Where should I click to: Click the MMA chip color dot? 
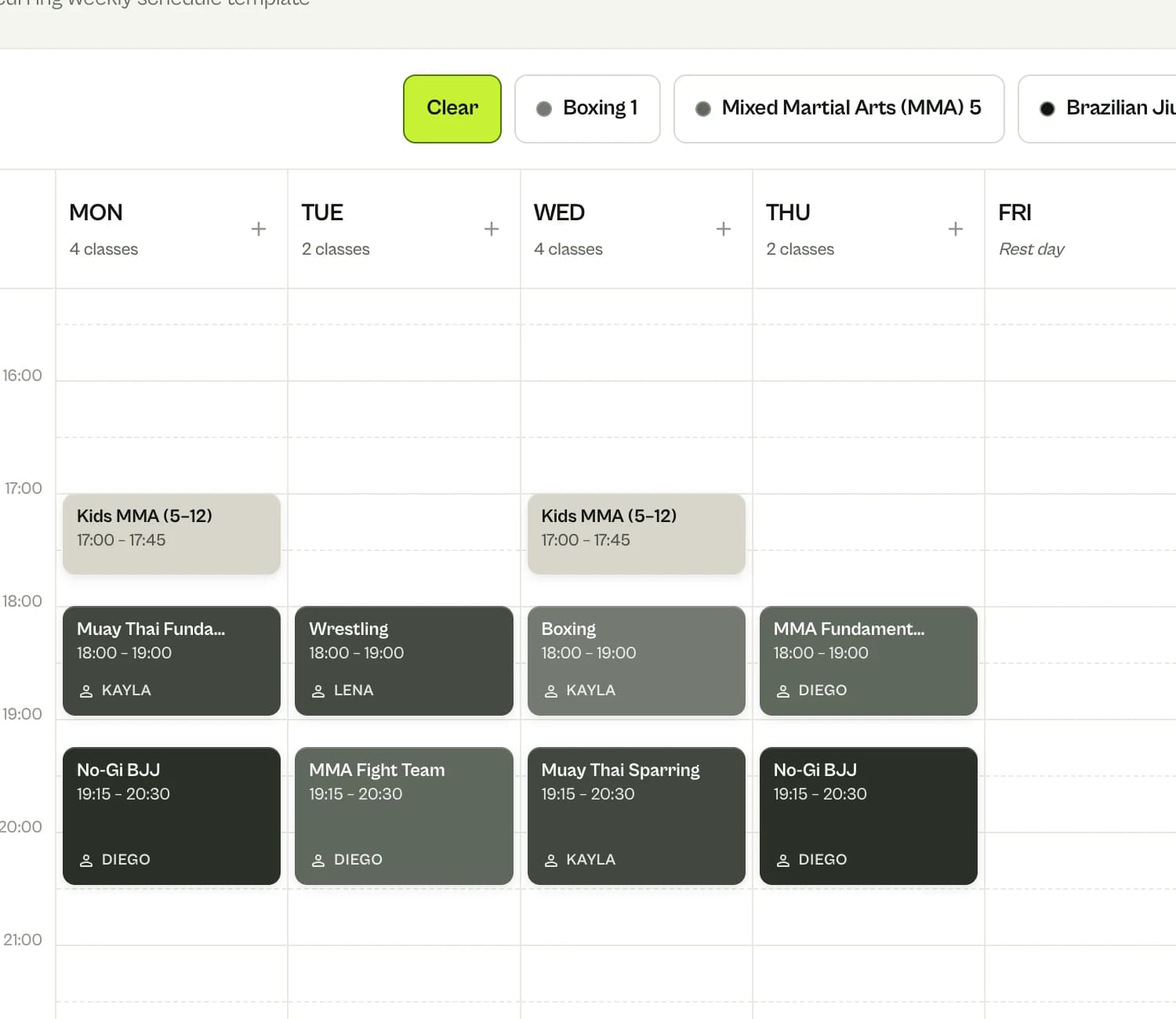703,109
